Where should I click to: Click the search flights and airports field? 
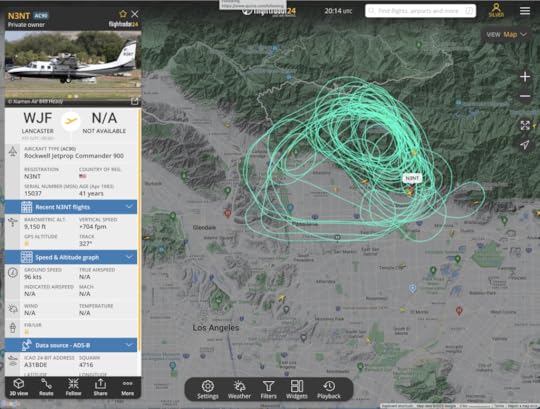tap(420, 11)
